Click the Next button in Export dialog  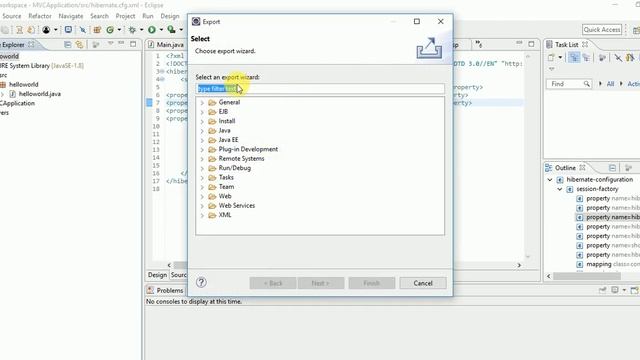321,283
